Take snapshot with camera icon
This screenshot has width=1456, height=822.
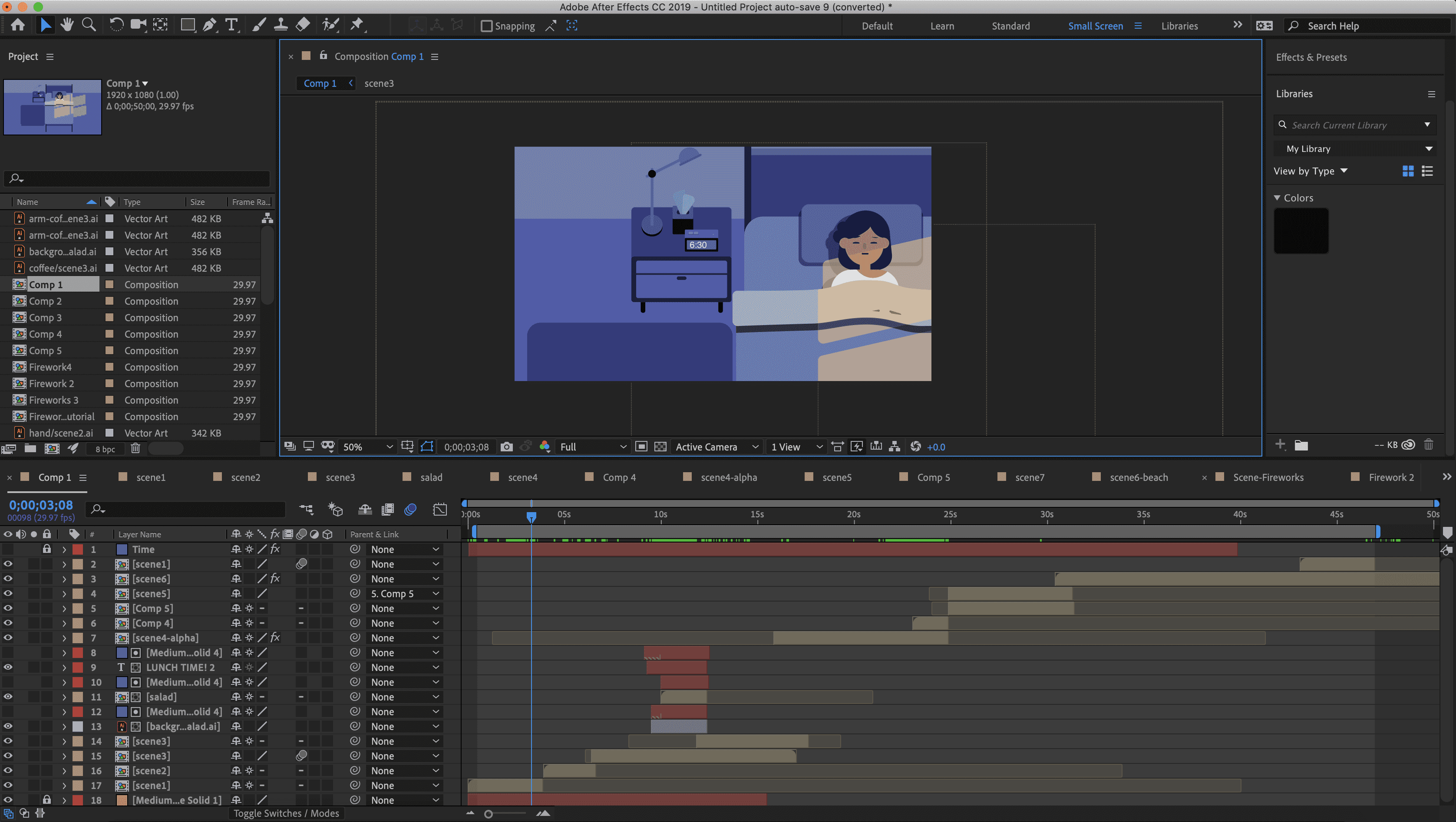(x=506, y=447)
